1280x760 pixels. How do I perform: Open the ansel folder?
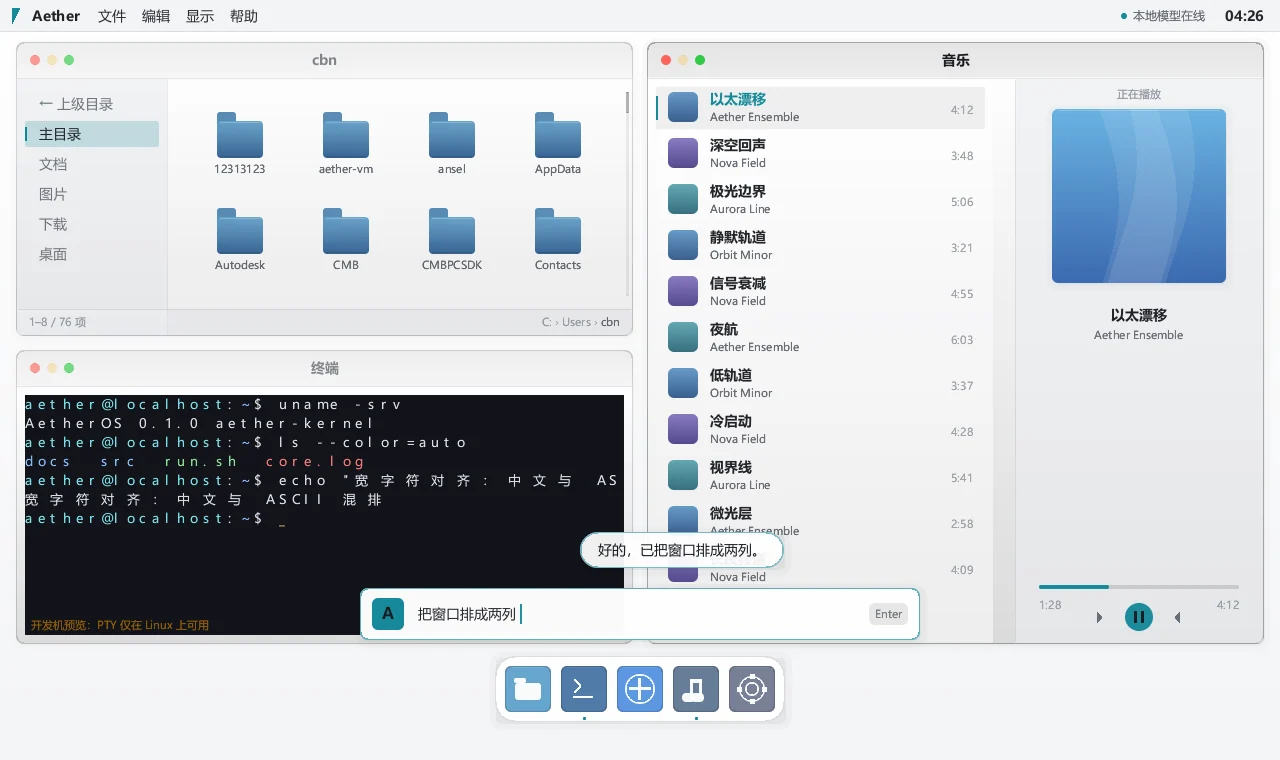click(452, 135)
